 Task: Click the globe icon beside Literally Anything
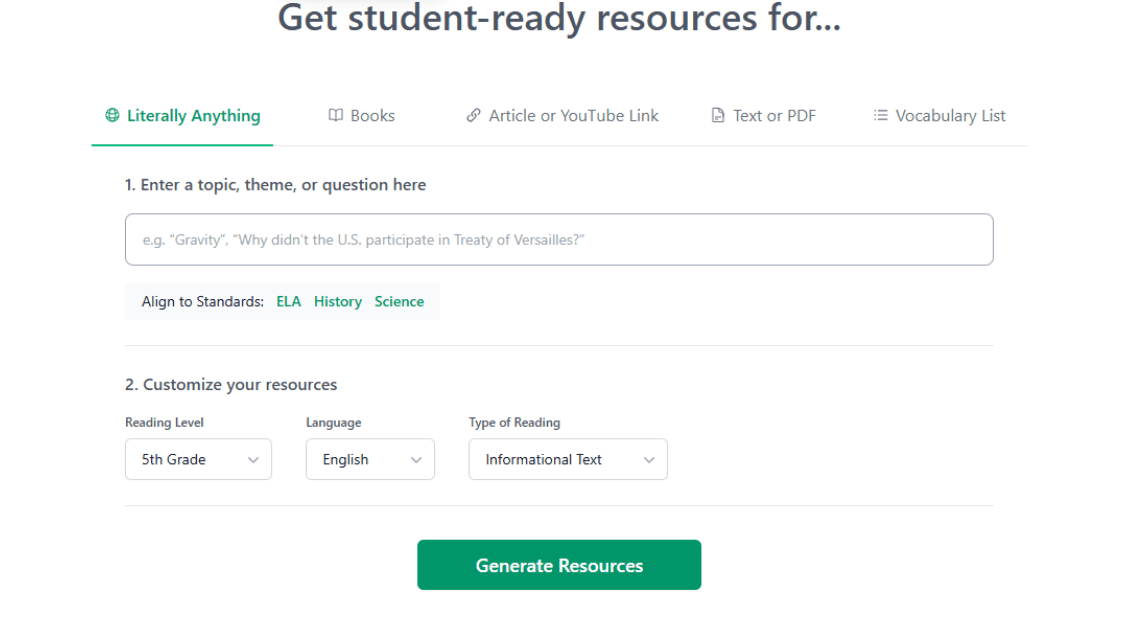[112, 116]
